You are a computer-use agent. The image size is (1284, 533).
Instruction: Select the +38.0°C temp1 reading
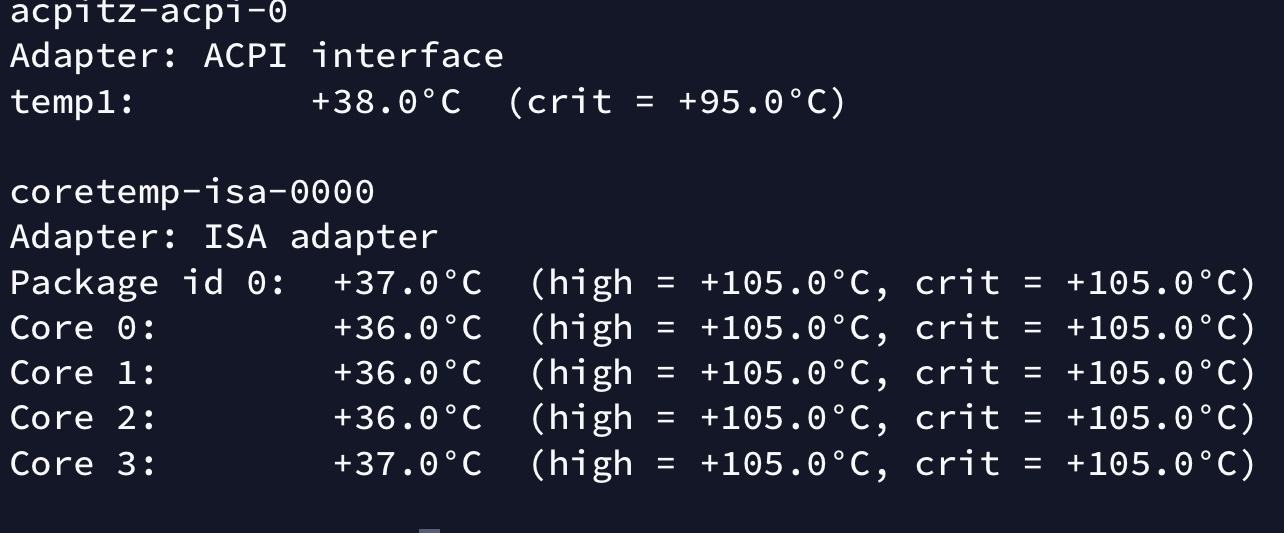click(386, 101)
